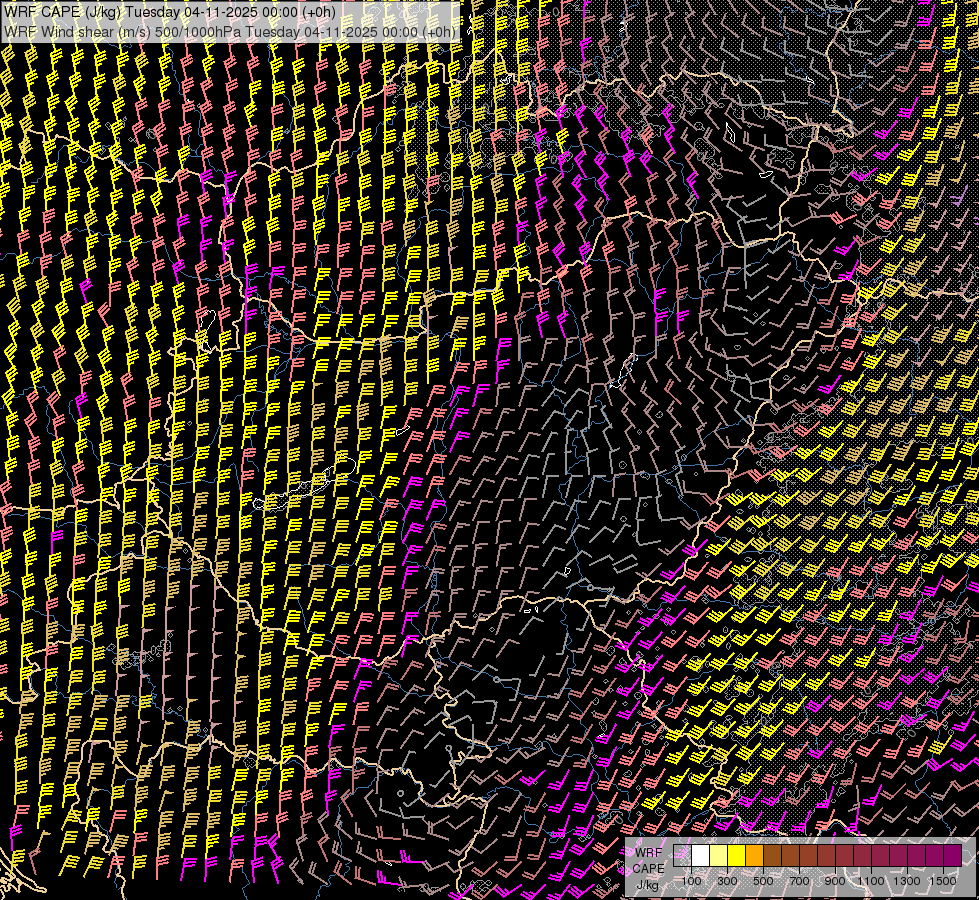The height and width of the screenshot is (900, 979).
Task: Click the legend value 900
Action: pos(835,881)
